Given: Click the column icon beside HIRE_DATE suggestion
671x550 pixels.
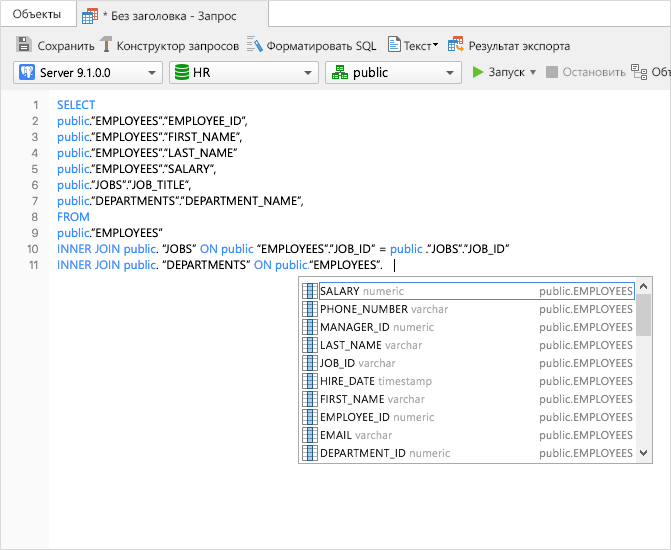Looking at the screenshot, I should [310, 381].
